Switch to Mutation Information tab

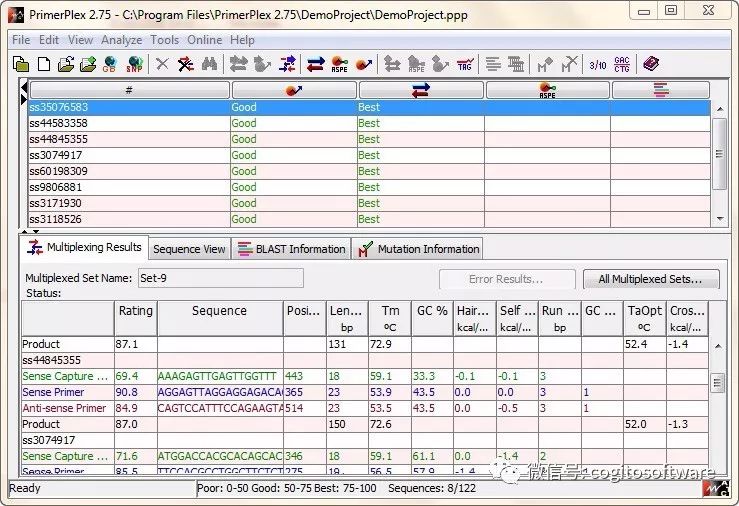click(x=418, y=249)
